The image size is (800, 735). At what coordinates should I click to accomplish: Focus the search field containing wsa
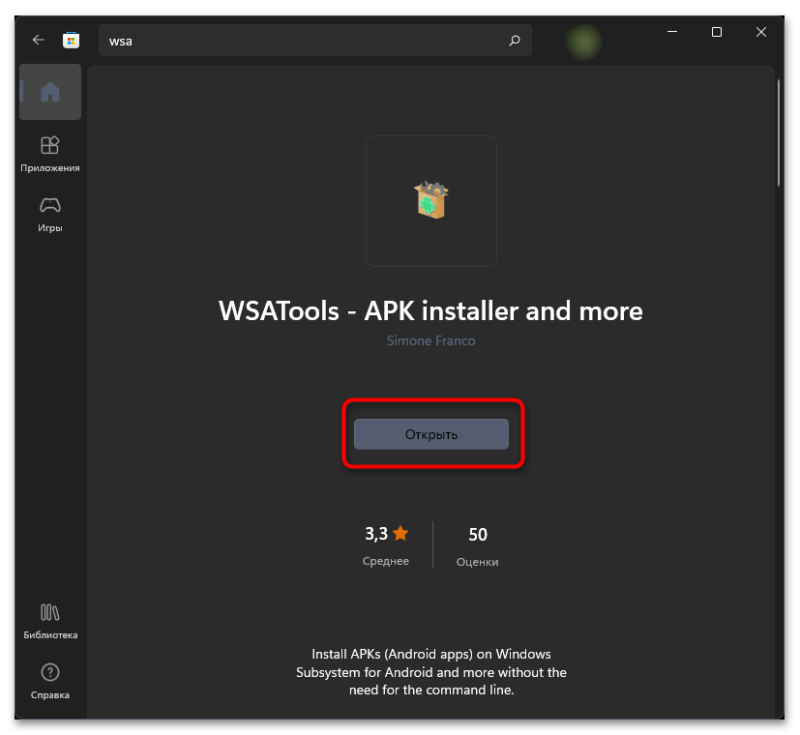pos(315,40)
